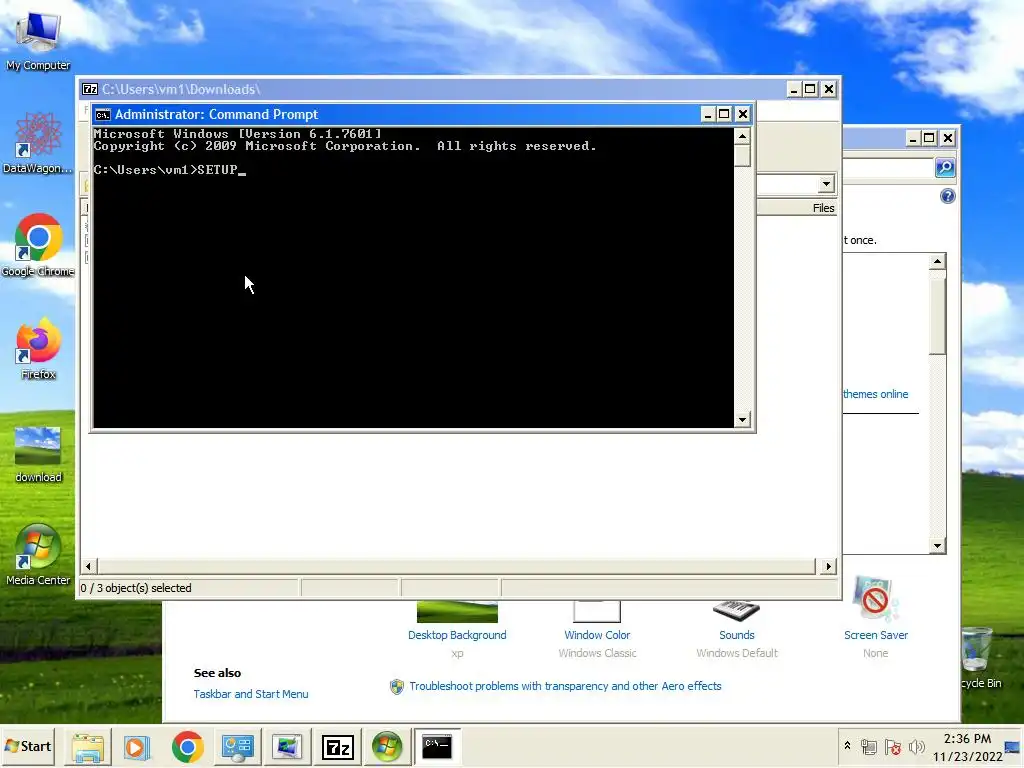Click the Screen Saver icon
Screen dimensions: 1024x768
(x=875, y=599)
